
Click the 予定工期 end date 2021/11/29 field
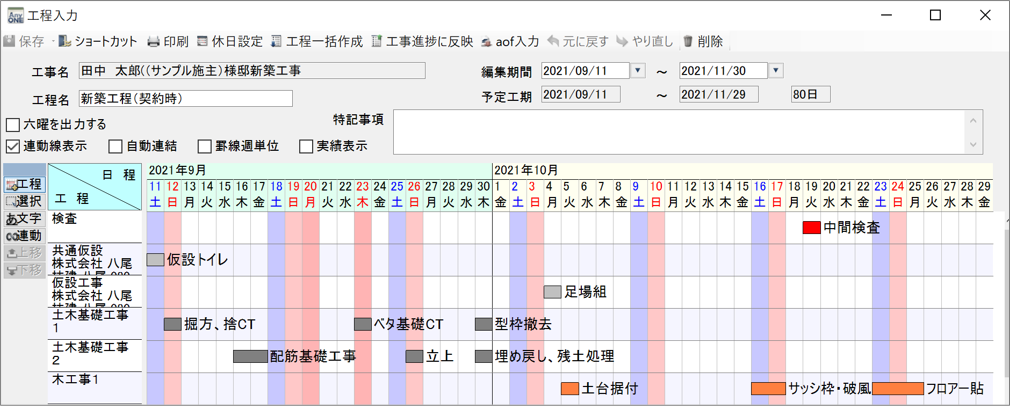click(x=719, y=95)
